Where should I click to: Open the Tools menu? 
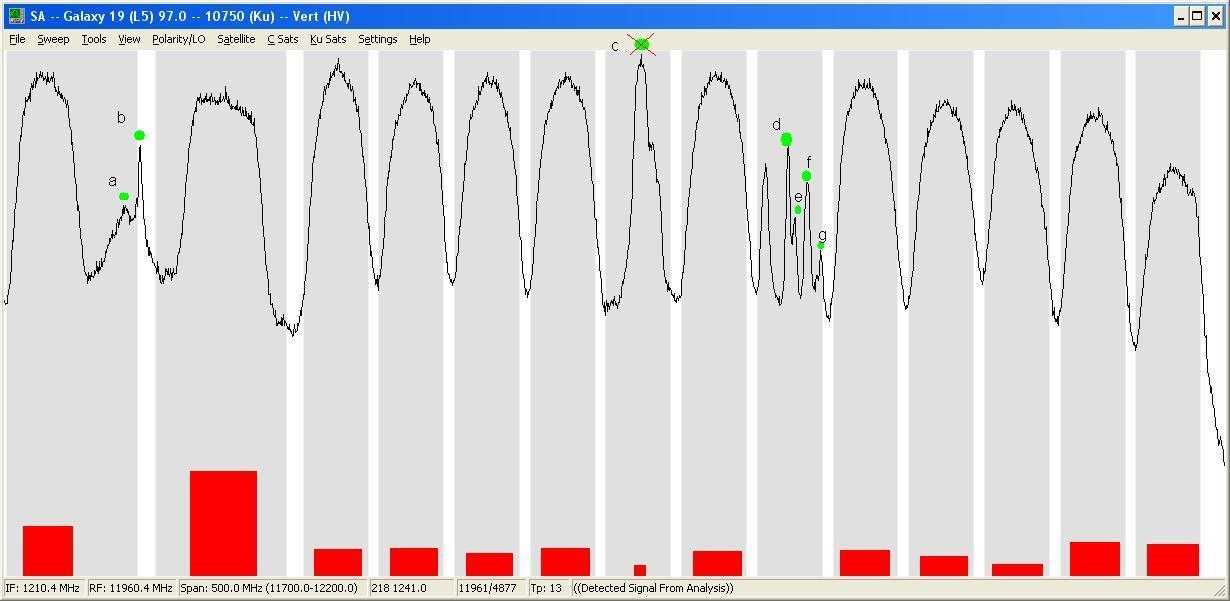click(94, 39)
